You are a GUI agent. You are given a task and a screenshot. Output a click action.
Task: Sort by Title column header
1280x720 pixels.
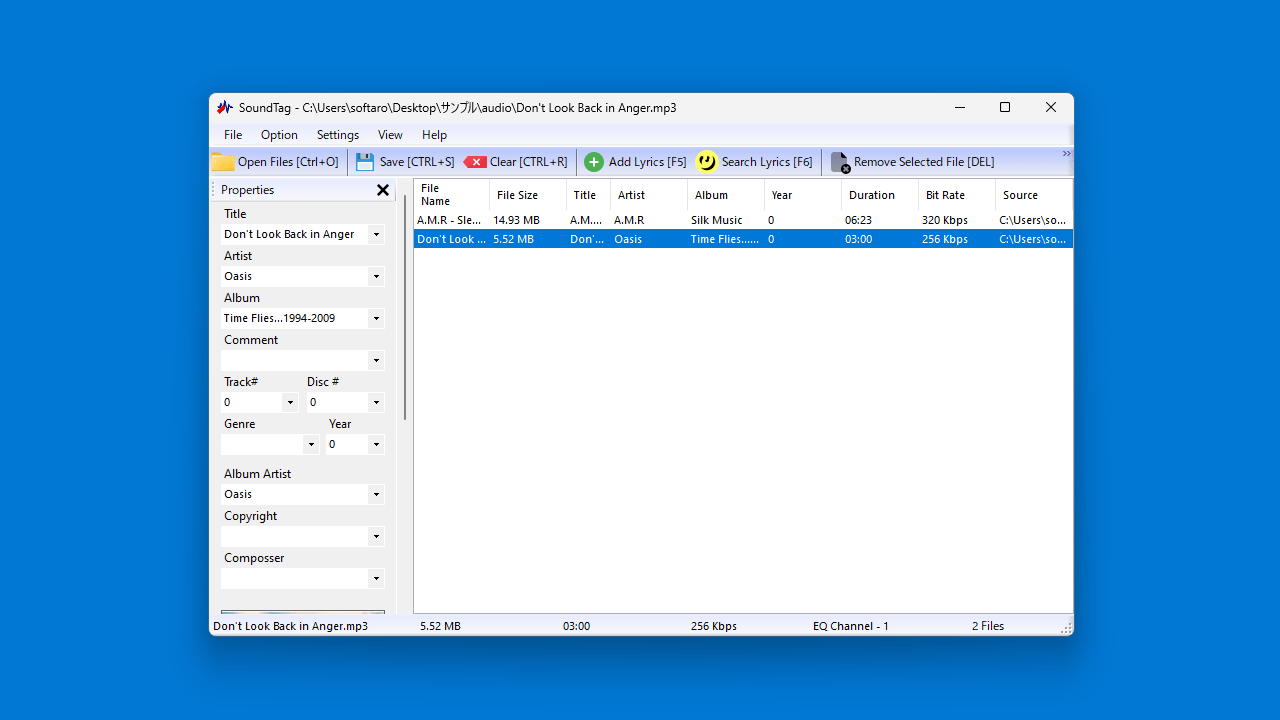pyautogui.click(x=588, y=195)
